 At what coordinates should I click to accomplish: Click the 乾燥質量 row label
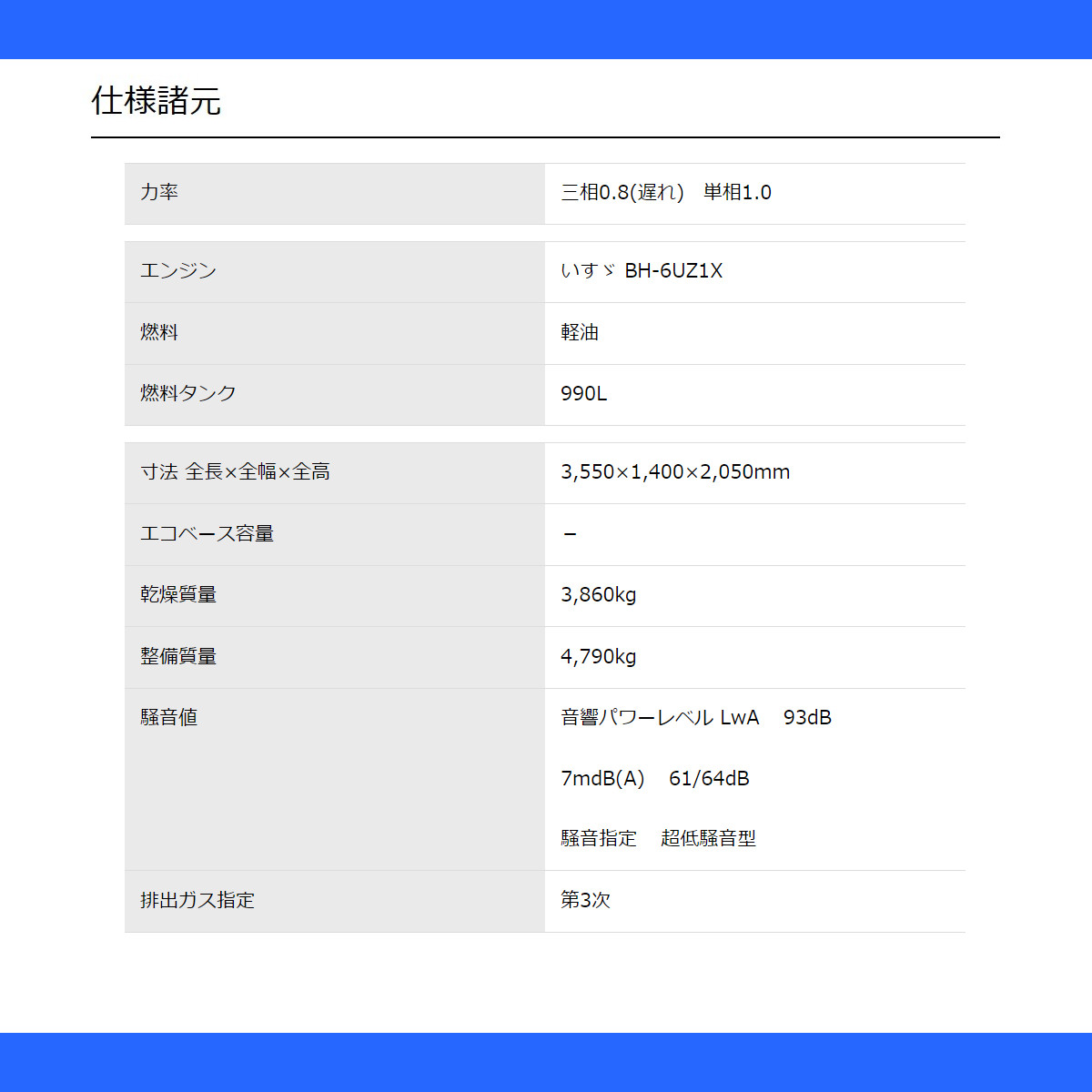point(178,594)
